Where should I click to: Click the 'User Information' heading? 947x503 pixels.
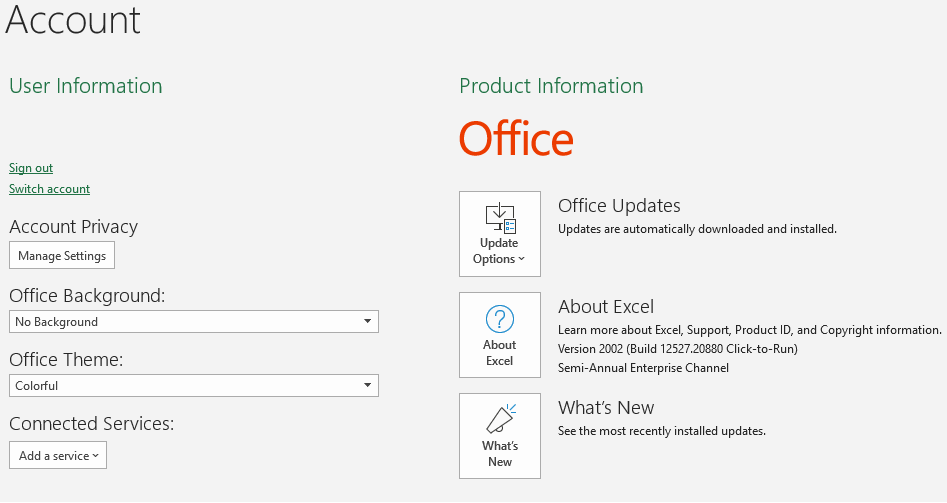pos(86,86)
